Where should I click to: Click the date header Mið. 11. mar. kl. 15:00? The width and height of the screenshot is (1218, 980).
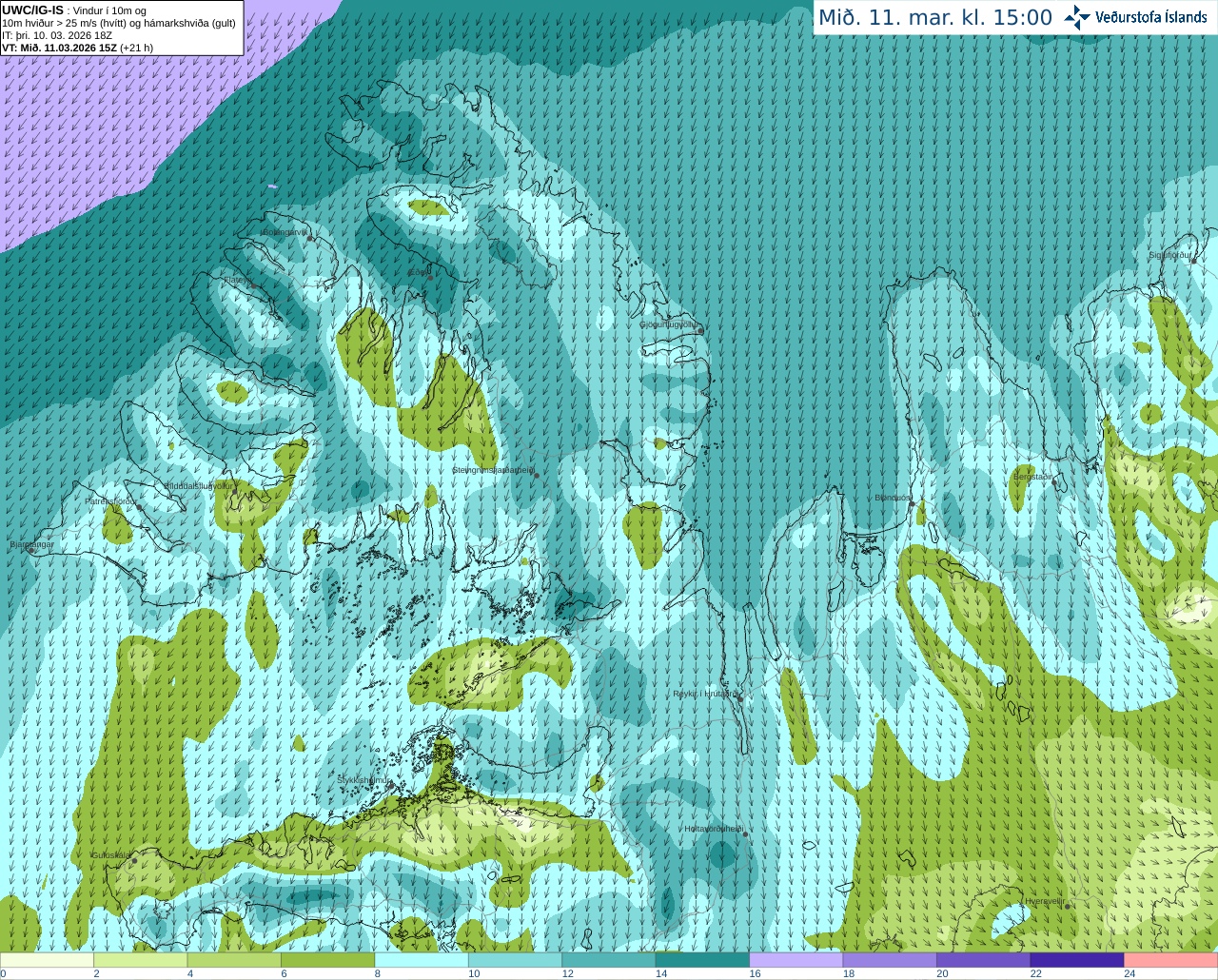coord(935,18)
